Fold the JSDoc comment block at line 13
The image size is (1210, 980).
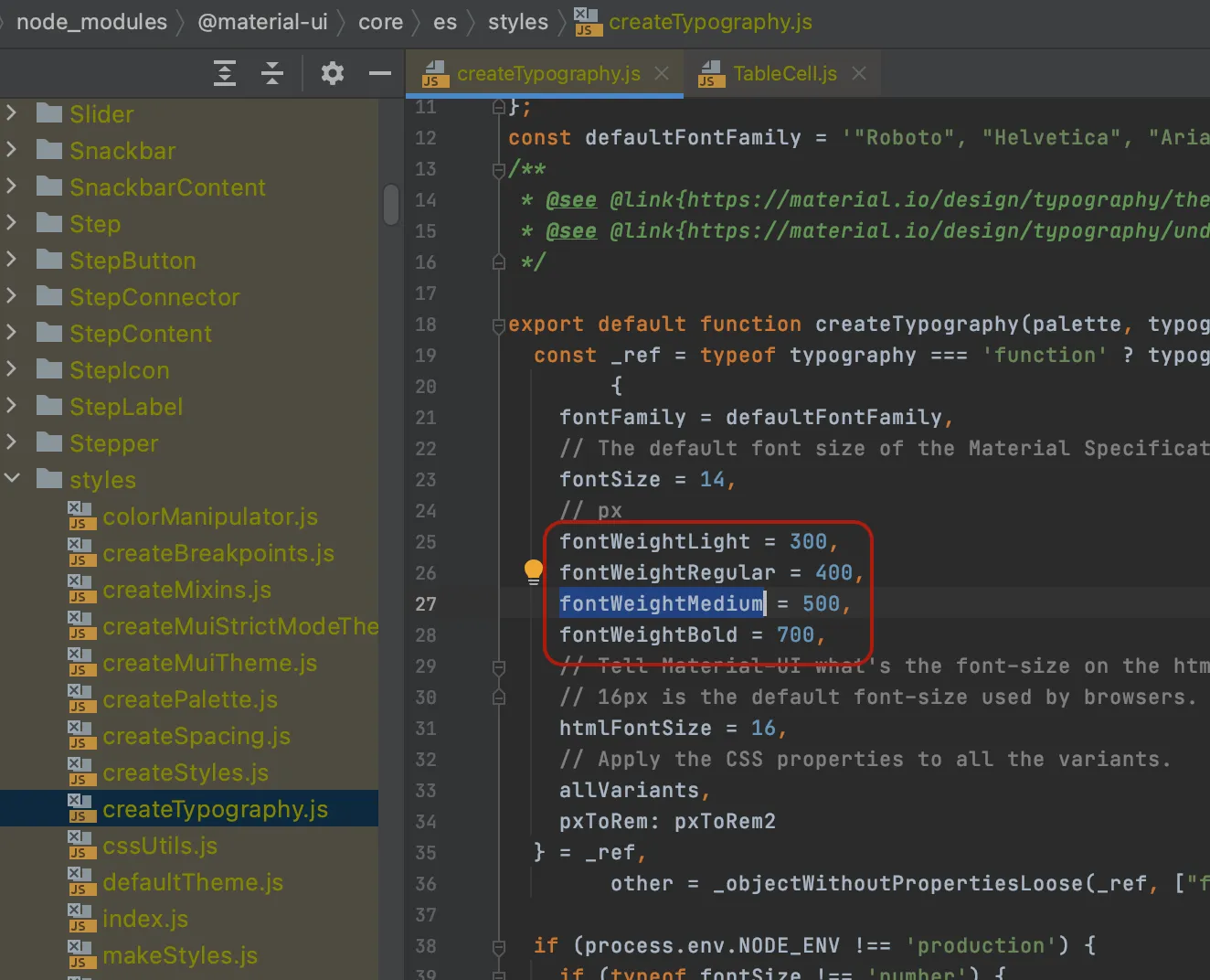499,169
